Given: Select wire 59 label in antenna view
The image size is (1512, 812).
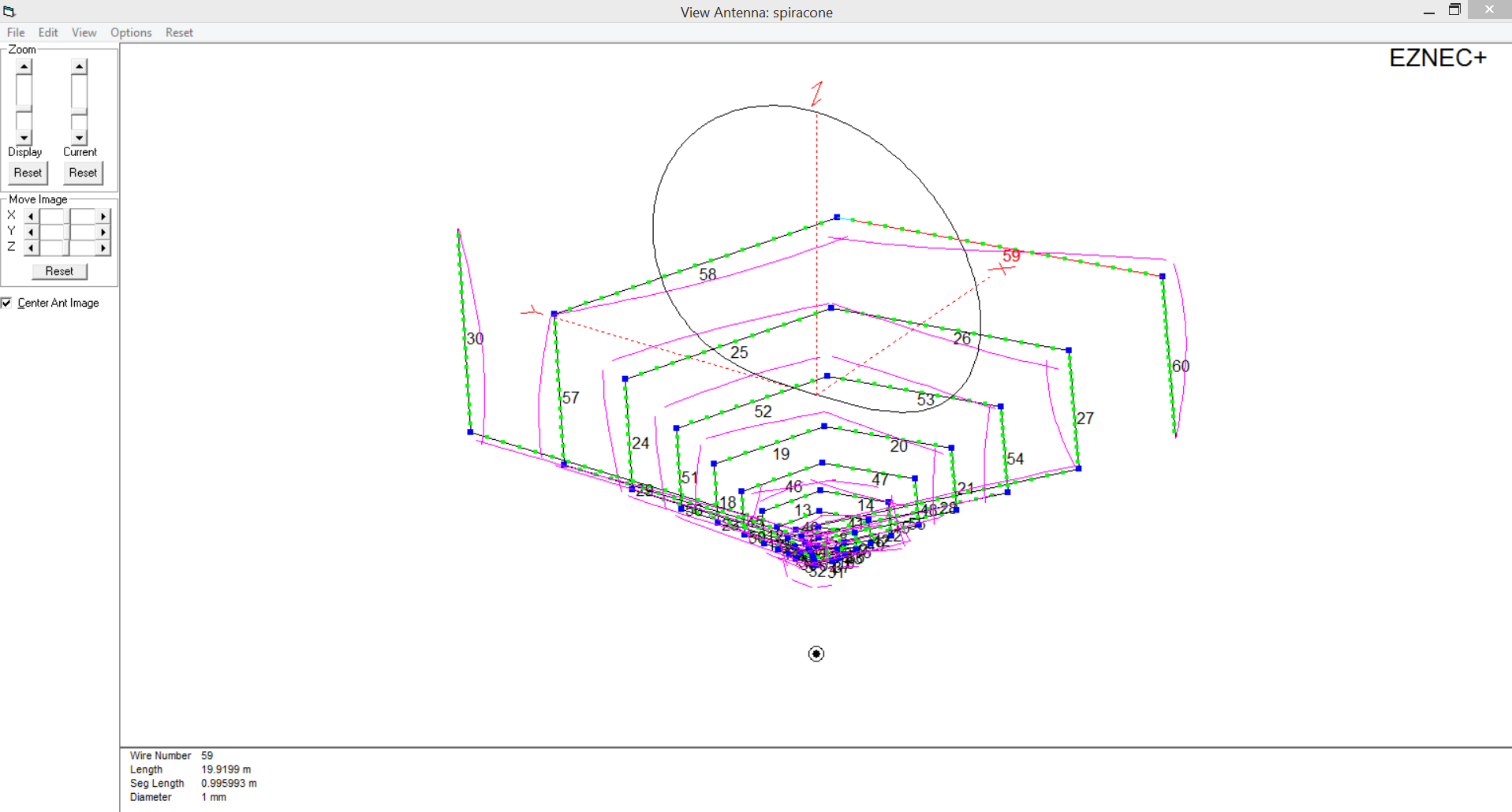Looking at the screenshot, I should pyautogui.click(x=1011, y=255).
